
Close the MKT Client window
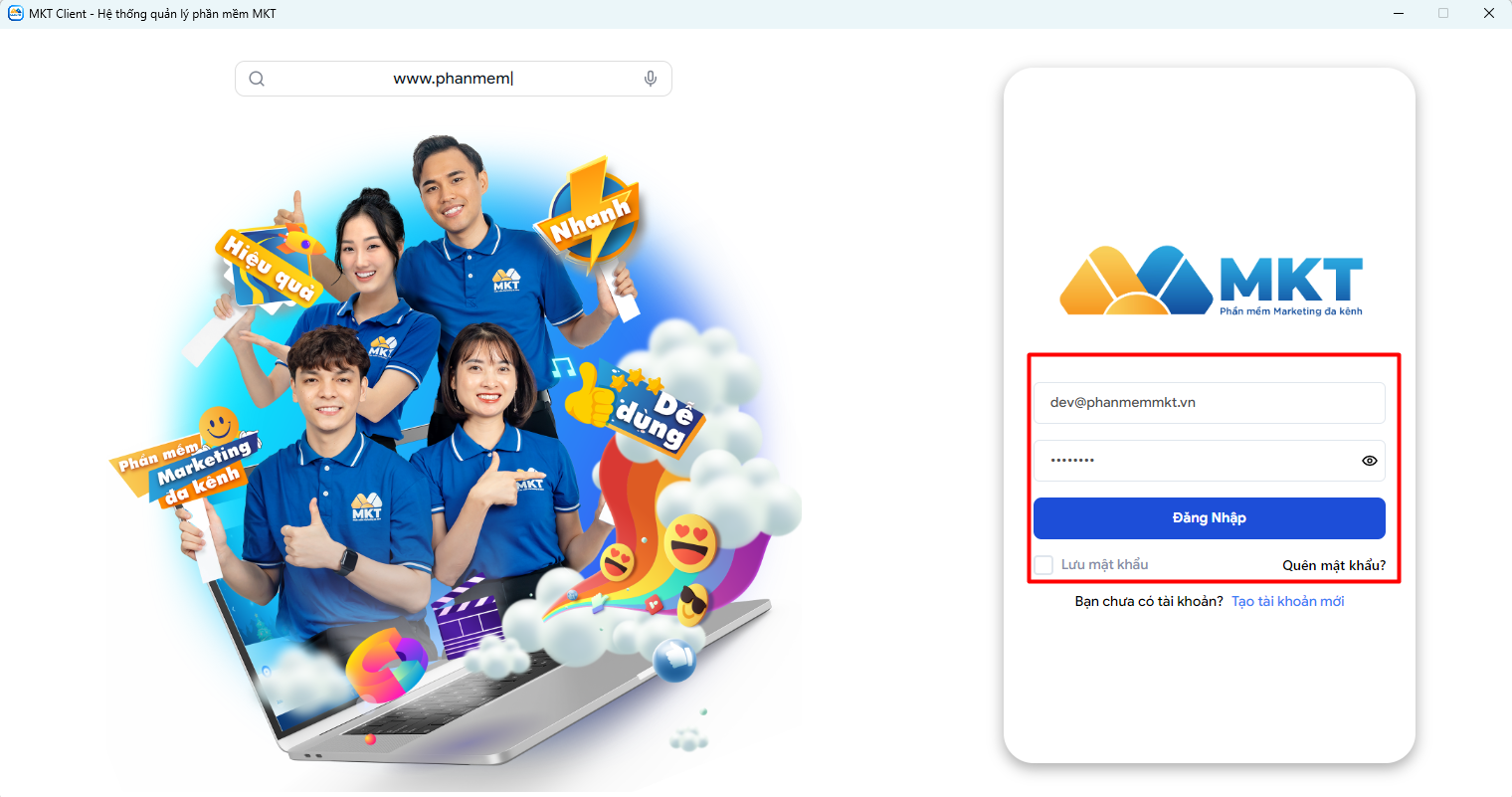[1489, 13]
